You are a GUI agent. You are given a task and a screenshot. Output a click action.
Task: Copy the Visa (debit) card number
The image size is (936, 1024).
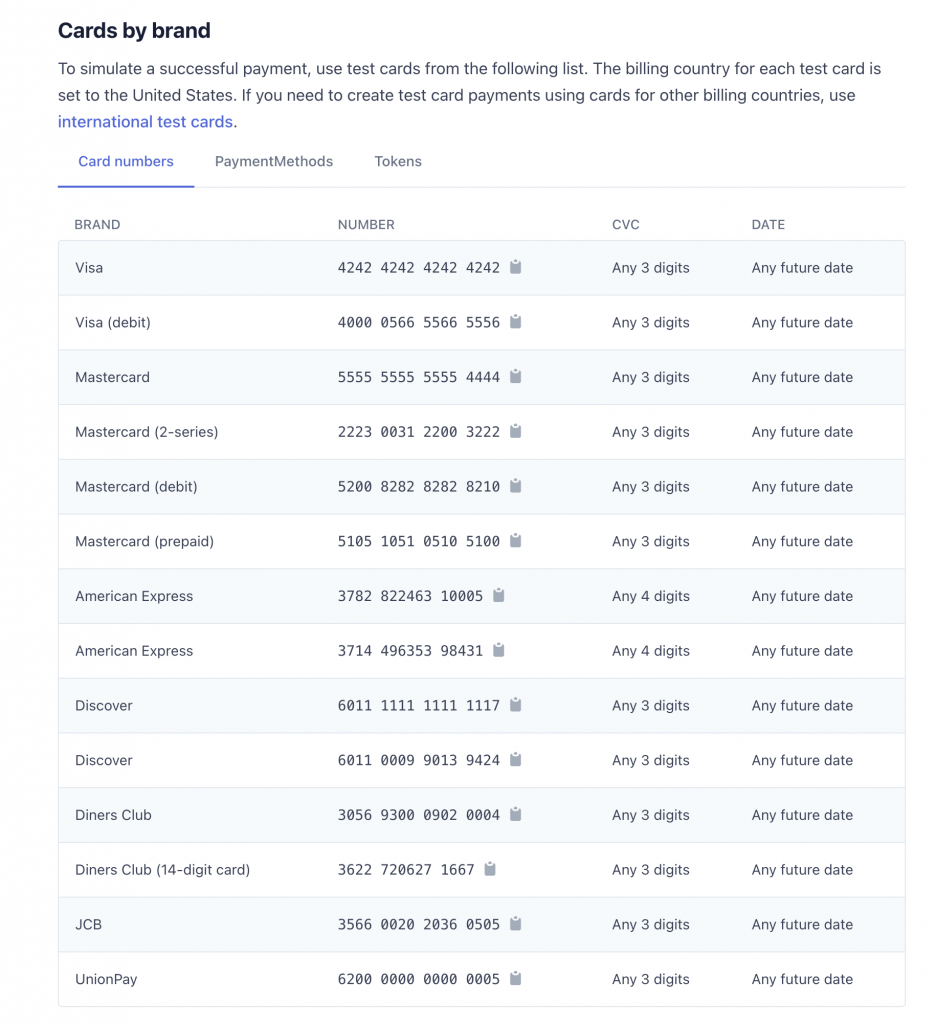pos(515,321)
